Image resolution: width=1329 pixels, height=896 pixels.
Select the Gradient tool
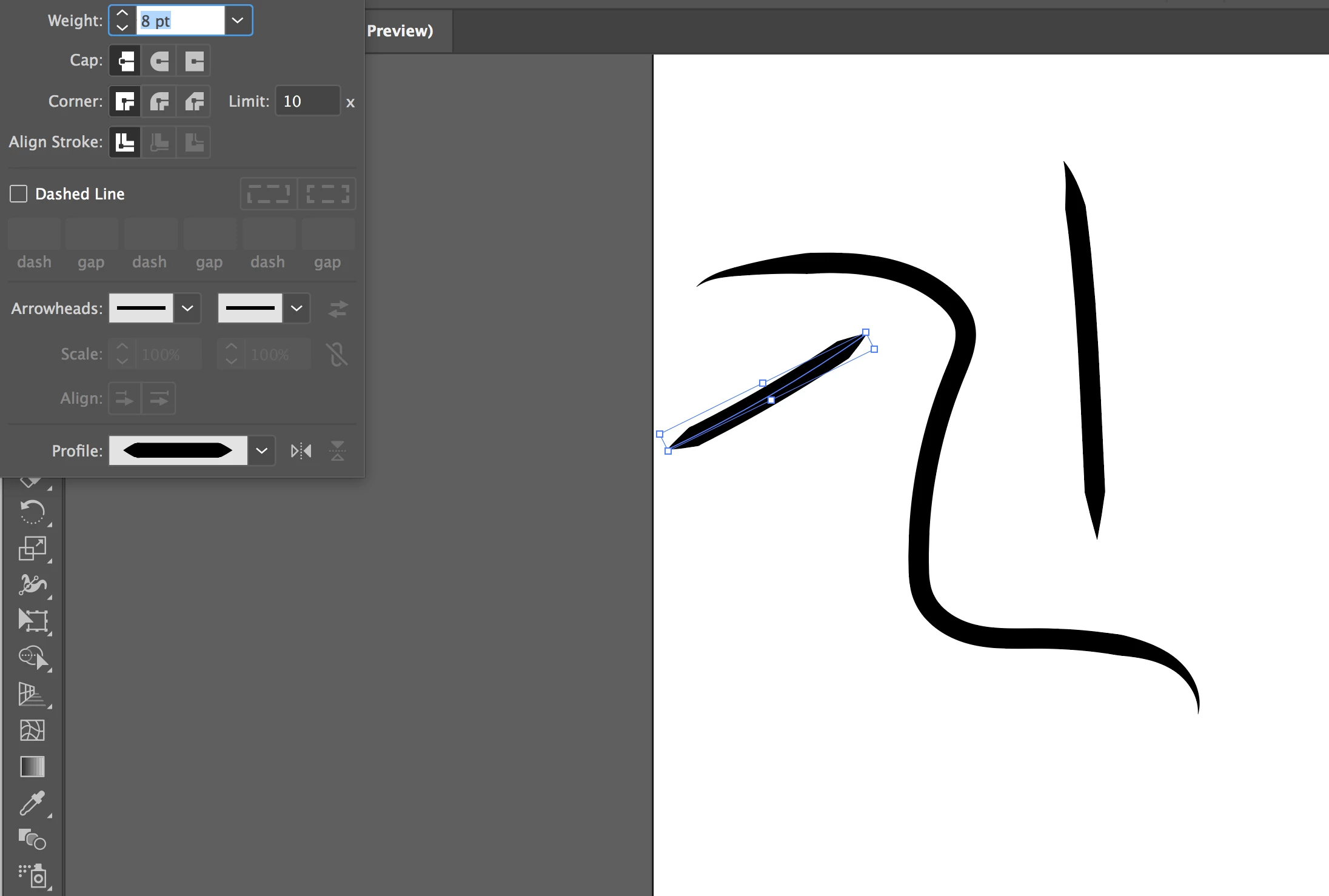(x=32, y=766)
